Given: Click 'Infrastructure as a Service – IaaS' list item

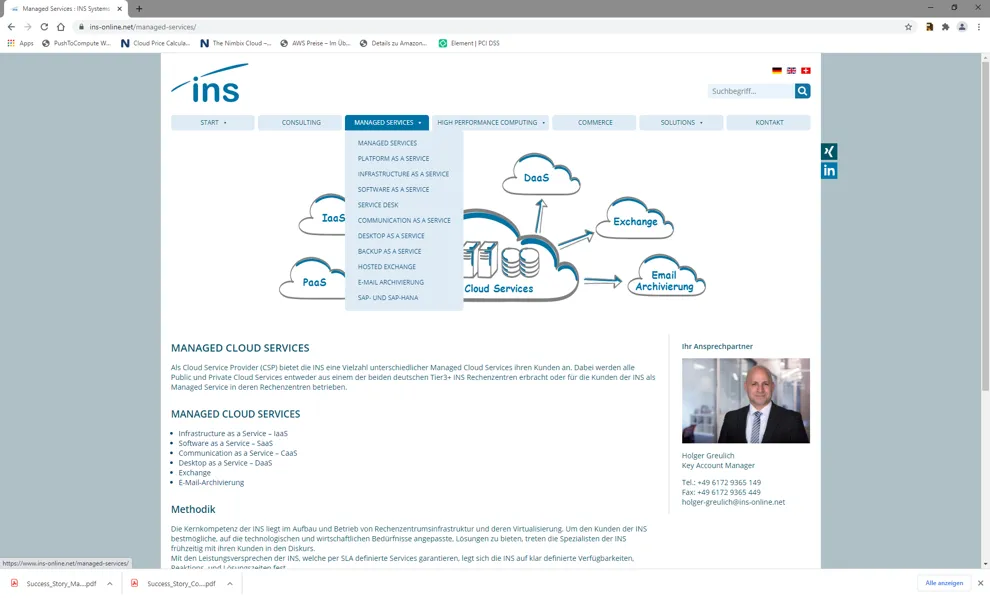Looking at the screenshot, I should coord(233,433).
